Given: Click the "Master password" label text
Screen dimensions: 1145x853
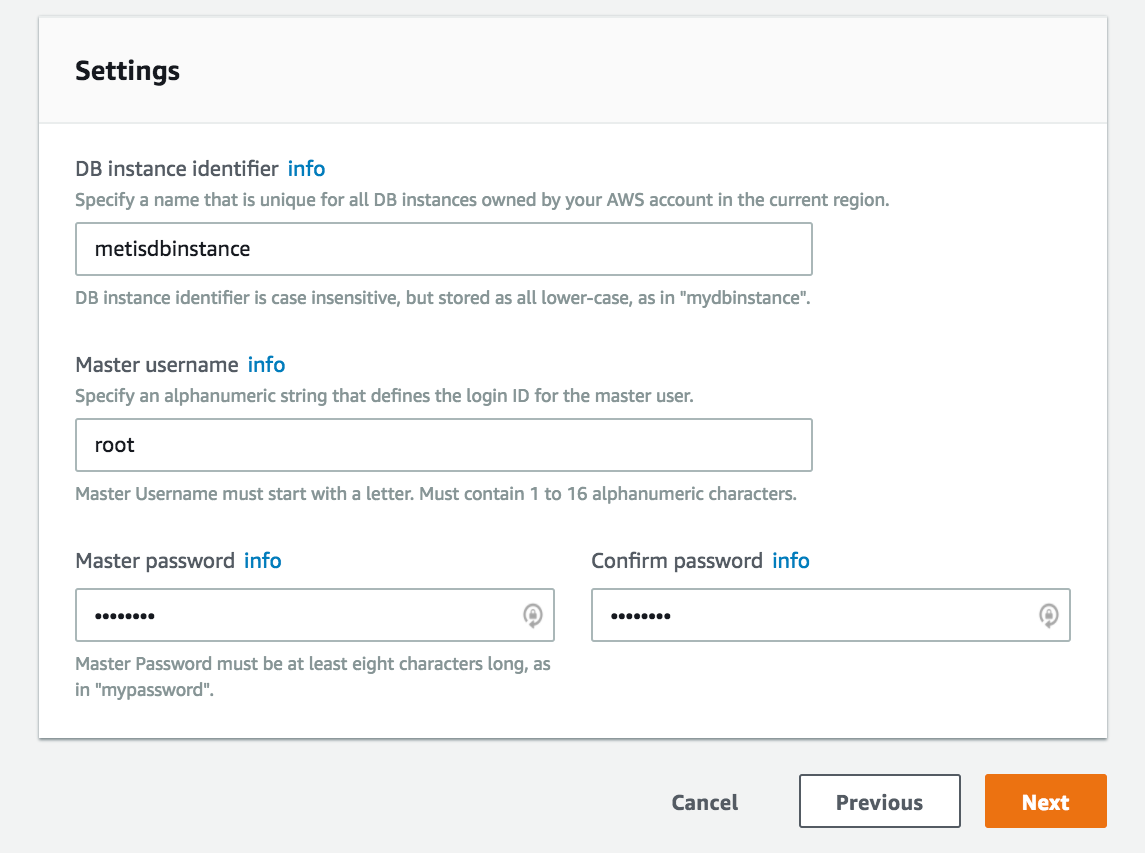Looking at the screenshot, I should (x=155, y=561).
